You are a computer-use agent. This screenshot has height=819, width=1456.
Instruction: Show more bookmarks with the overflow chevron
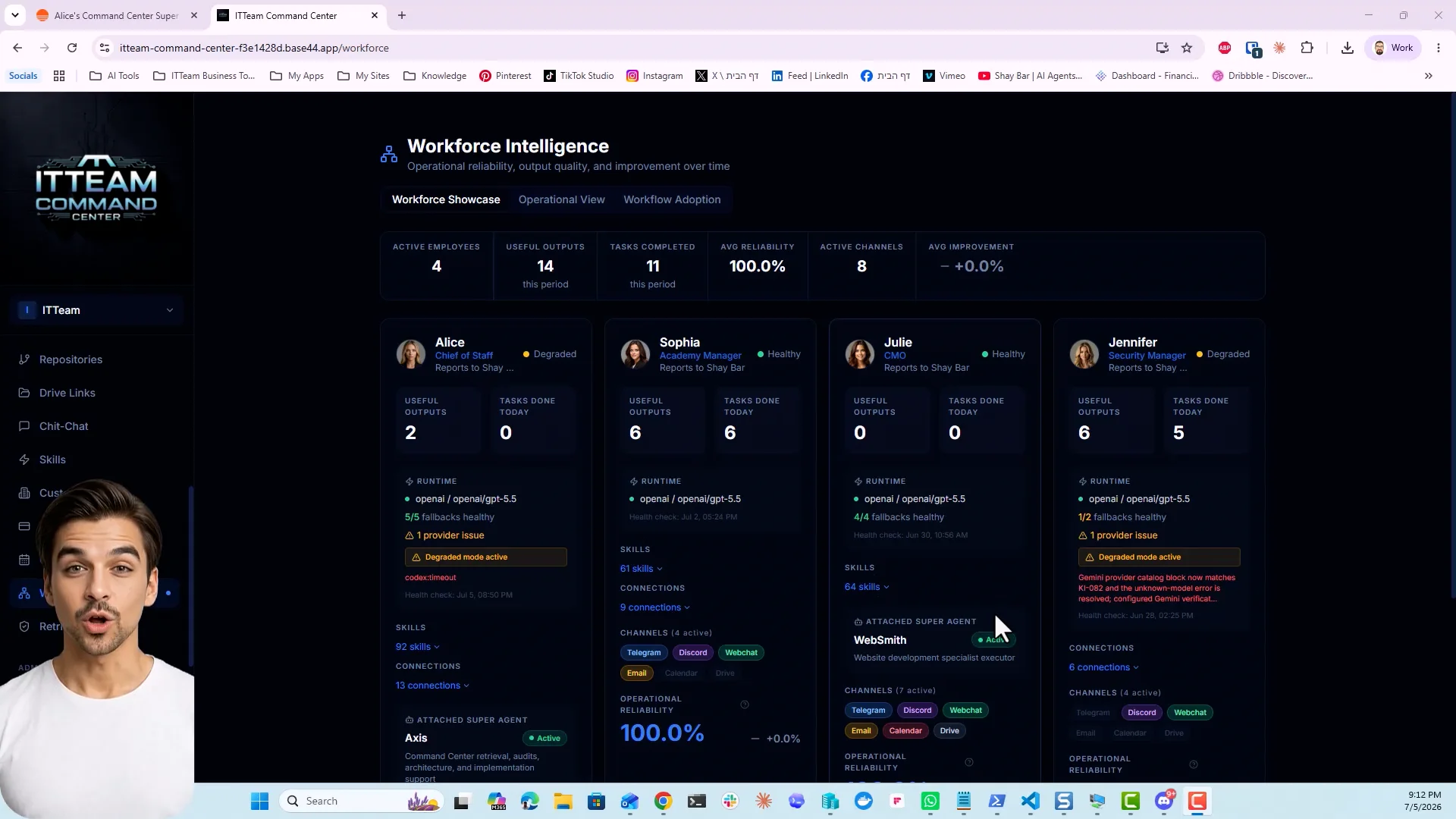(x=1429, y=76)
